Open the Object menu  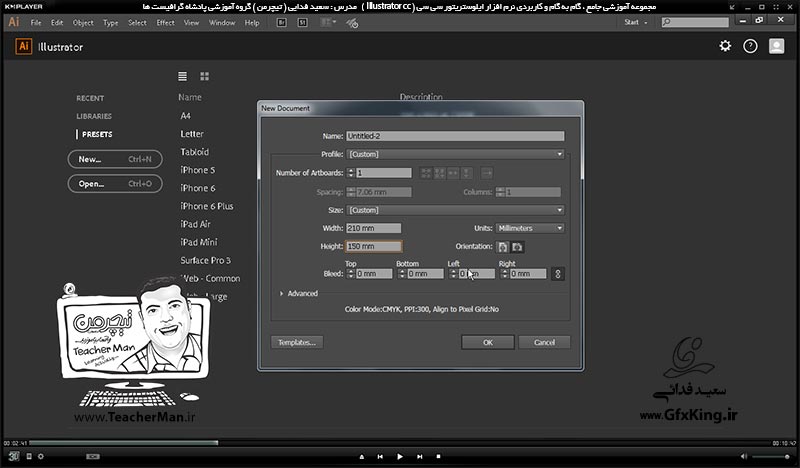pyautogui.click(x=83, y=22)
